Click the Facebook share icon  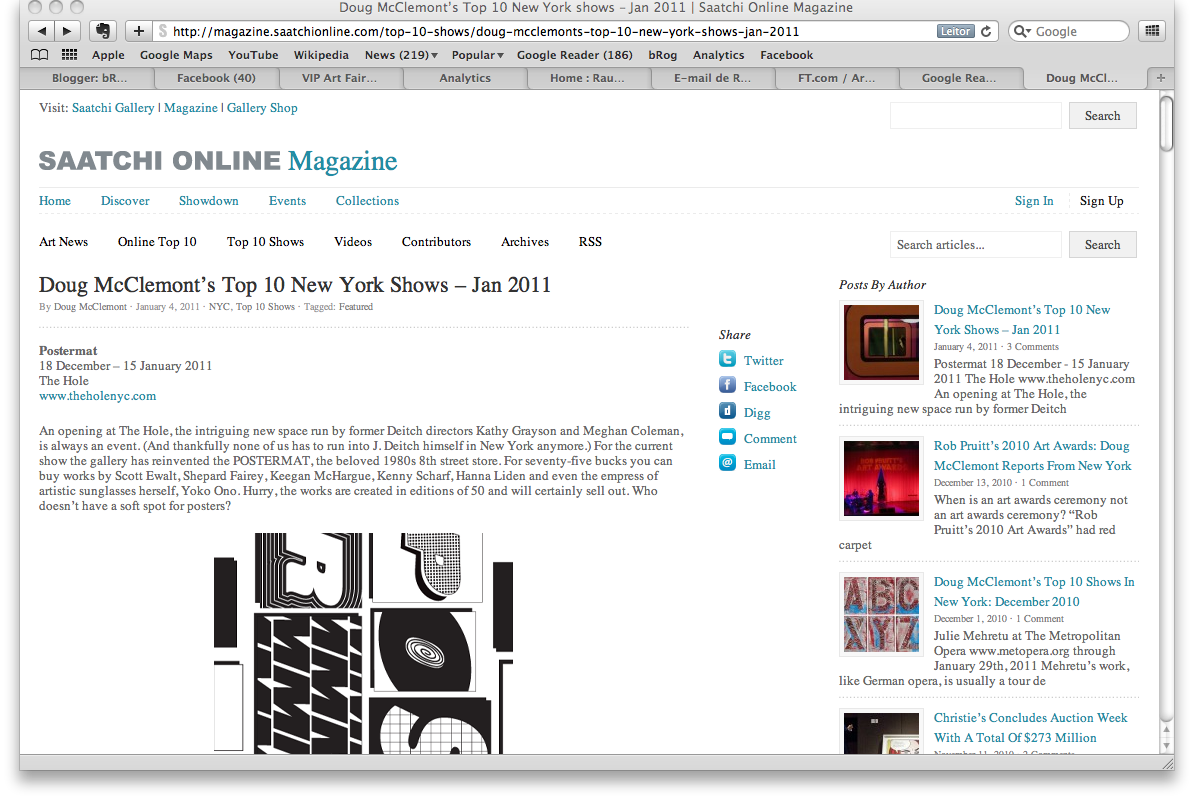(728, 385)
